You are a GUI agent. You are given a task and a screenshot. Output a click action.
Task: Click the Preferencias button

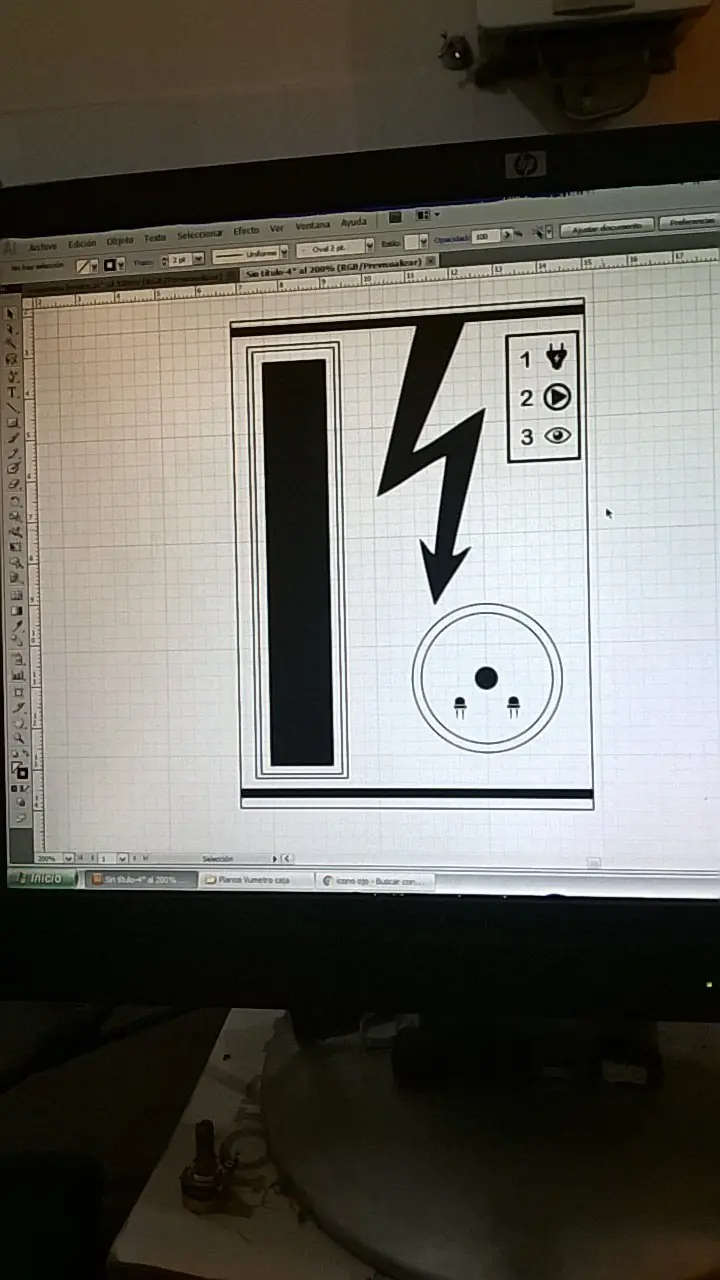(690, 222)
